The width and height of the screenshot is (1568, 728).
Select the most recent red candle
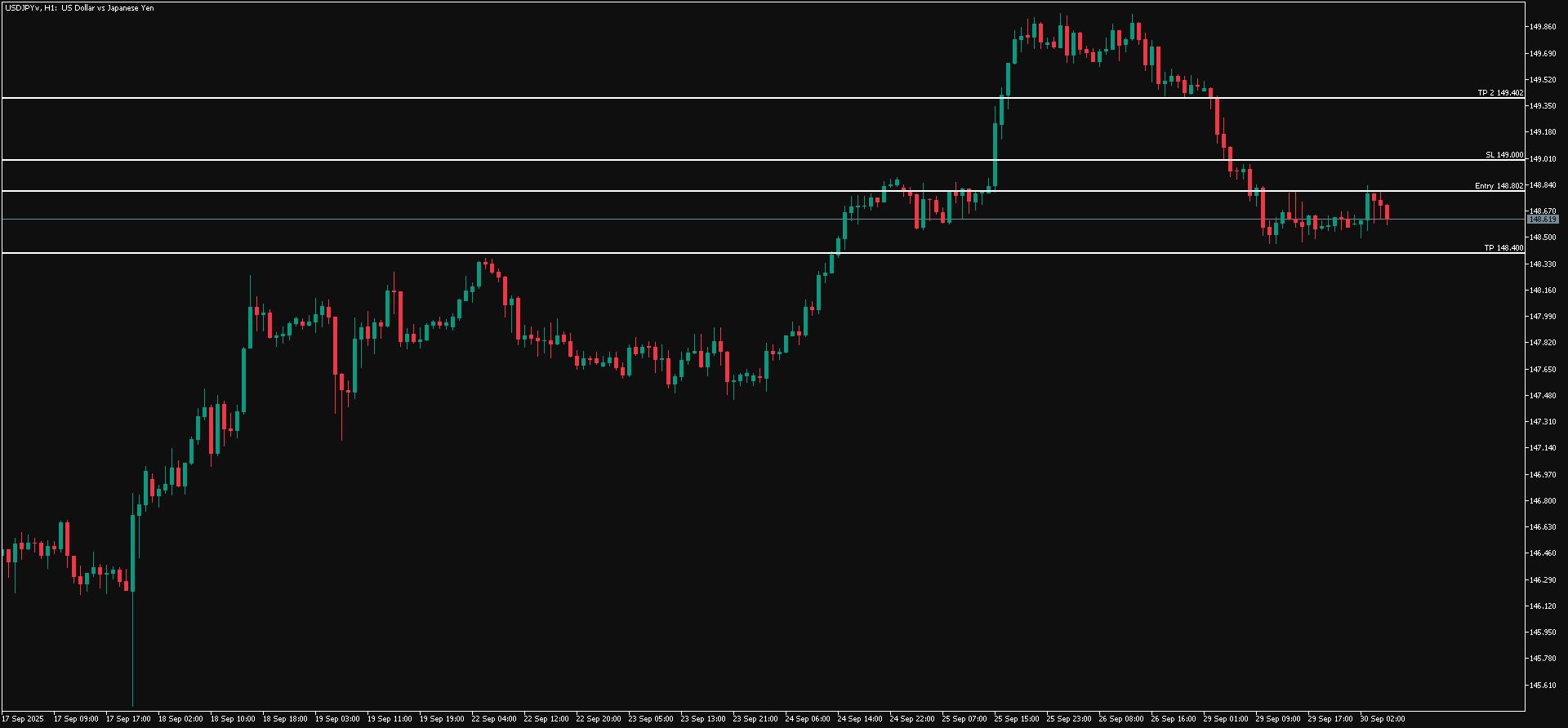1387,213
